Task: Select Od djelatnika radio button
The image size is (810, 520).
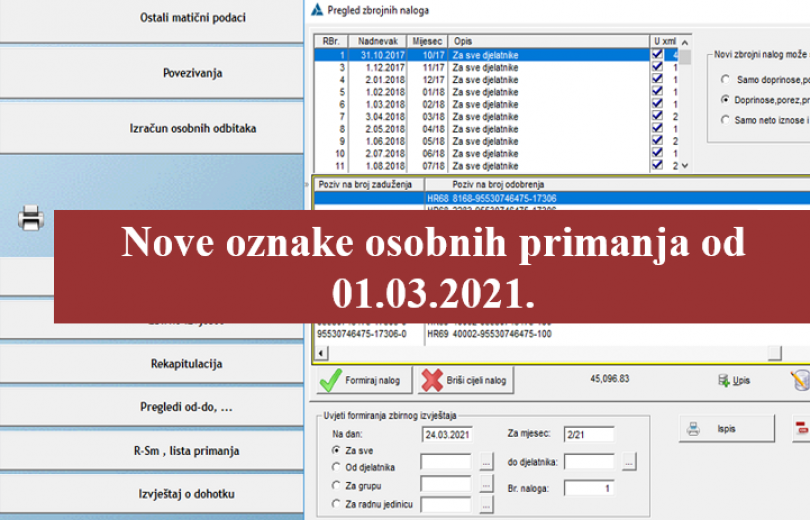Action: tap(336, 467)
